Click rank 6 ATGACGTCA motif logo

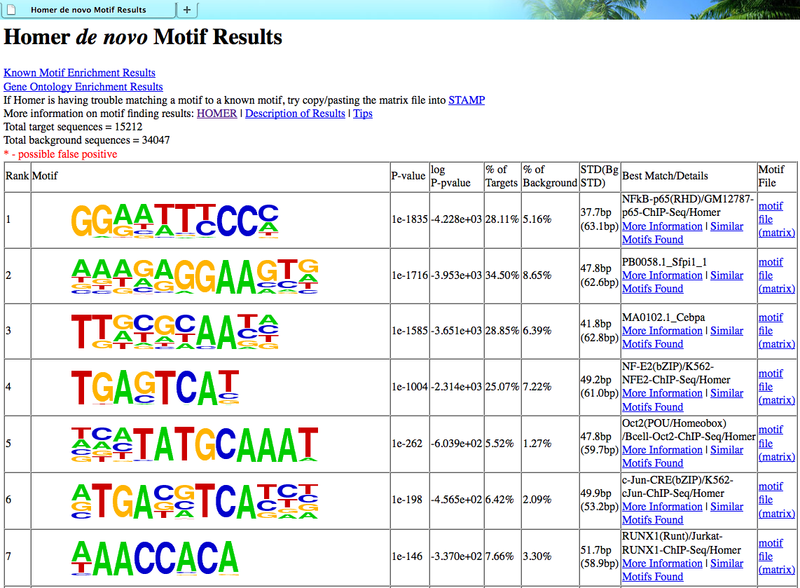195,501
